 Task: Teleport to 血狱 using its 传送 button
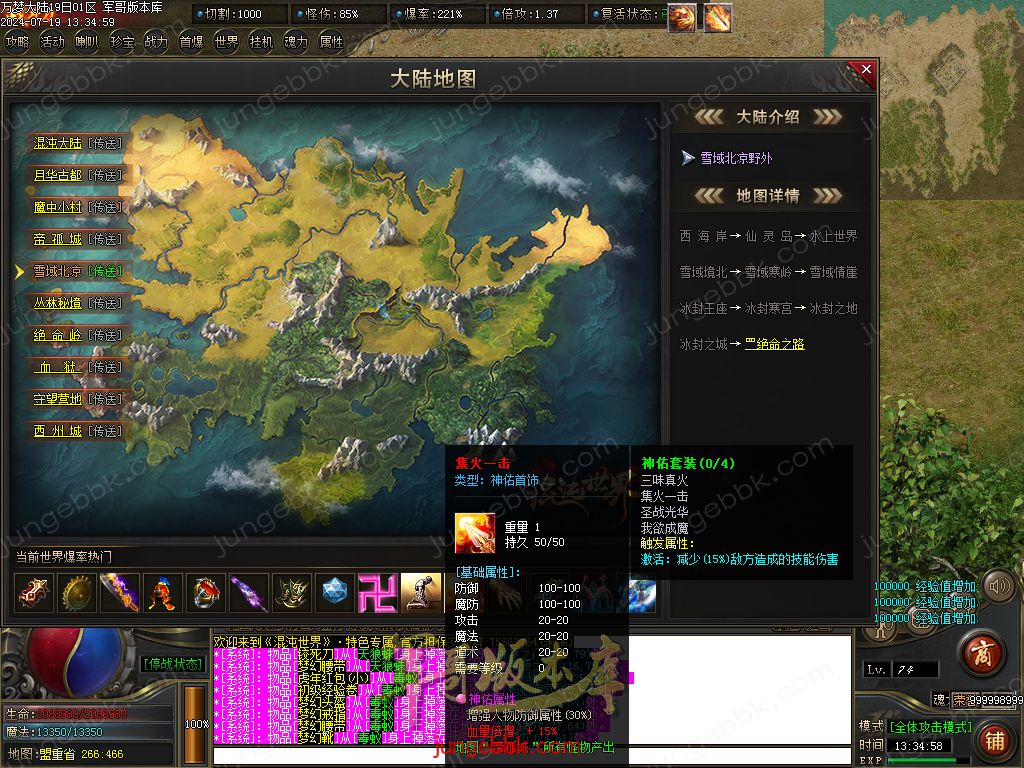pyautogui.click(x=104, y=367)
